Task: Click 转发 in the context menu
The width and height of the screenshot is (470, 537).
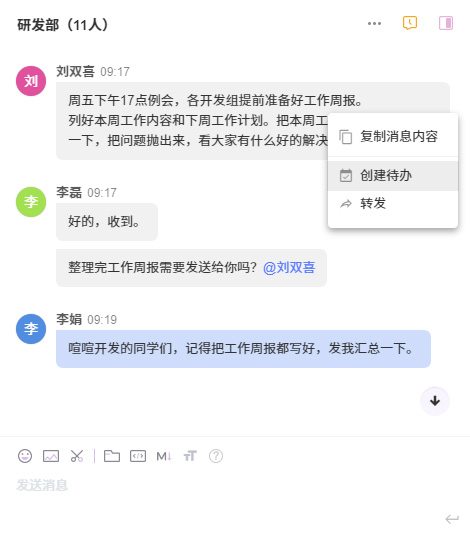Action: coord(393,203)
